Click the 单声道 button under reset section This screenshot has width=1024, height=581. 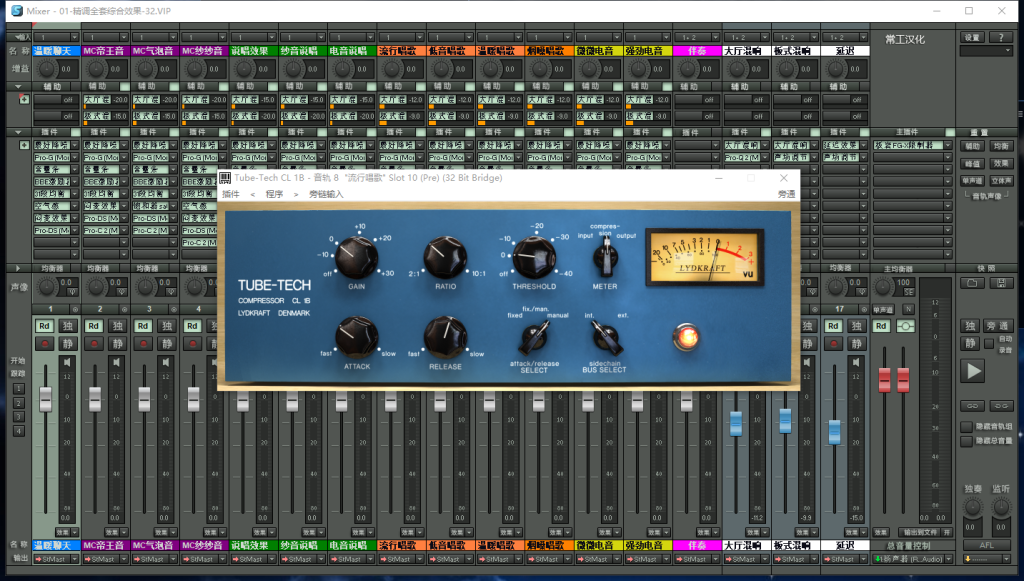tap(972, 180)
